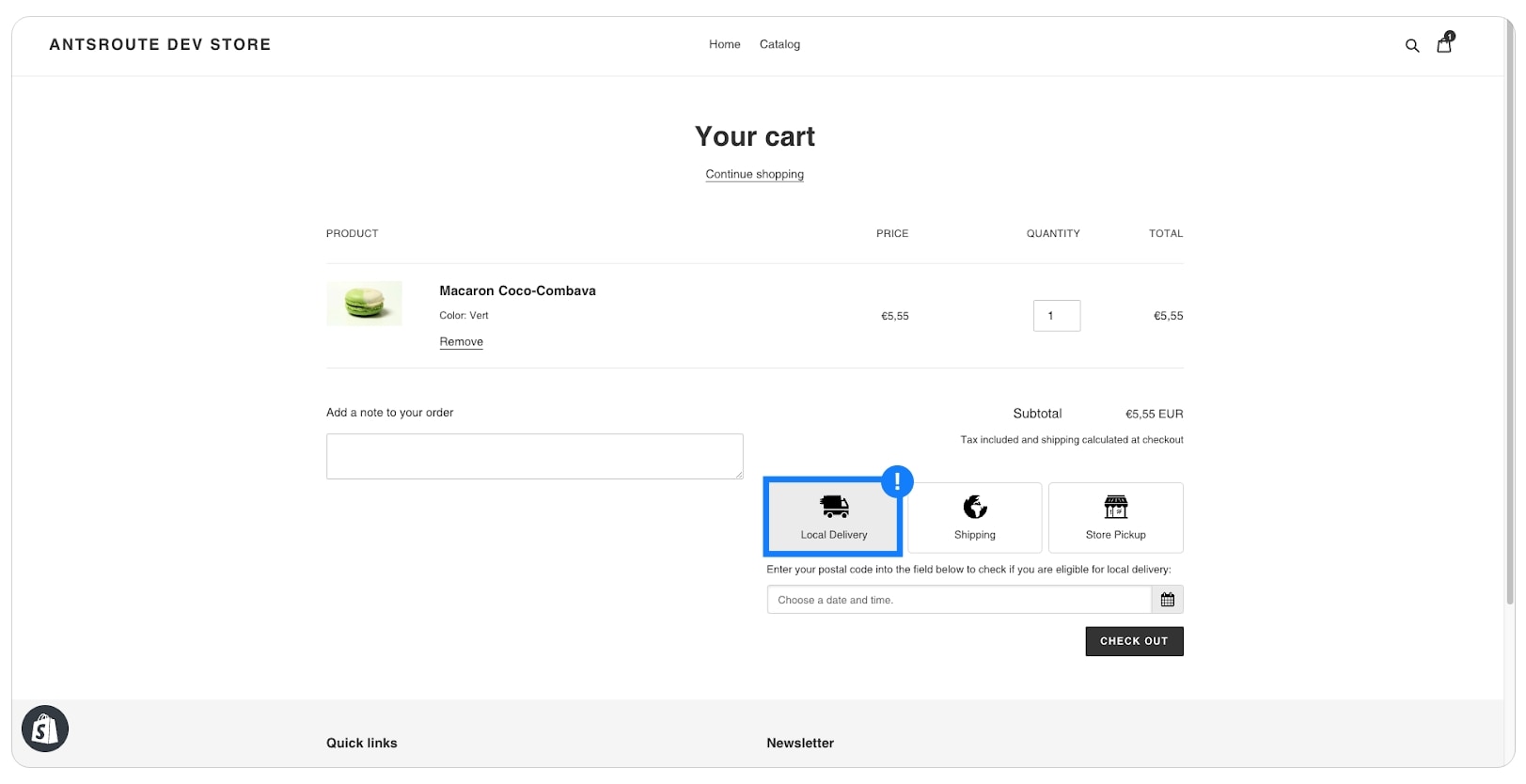Select the Local Delivery option

(x=833, y=517)
